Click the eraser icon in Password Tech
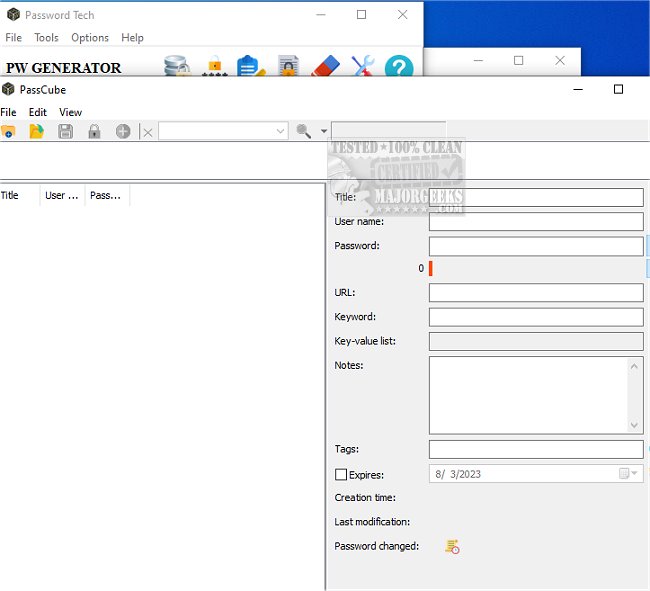 326,67
